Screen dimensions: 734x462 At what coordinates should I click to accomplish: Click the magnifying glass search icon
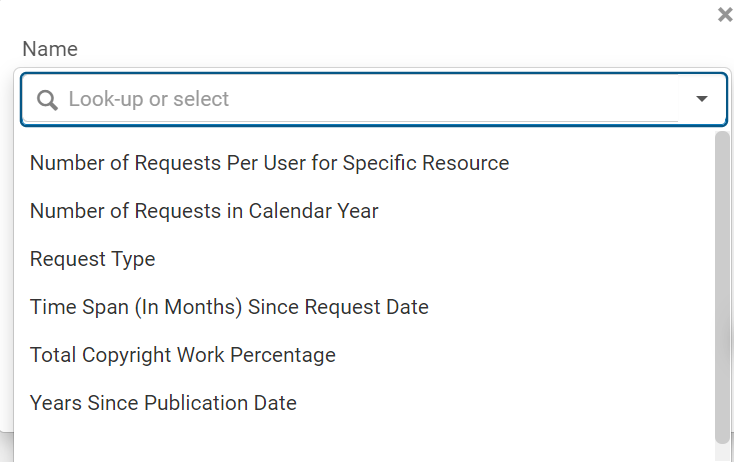tap(46, 100)
